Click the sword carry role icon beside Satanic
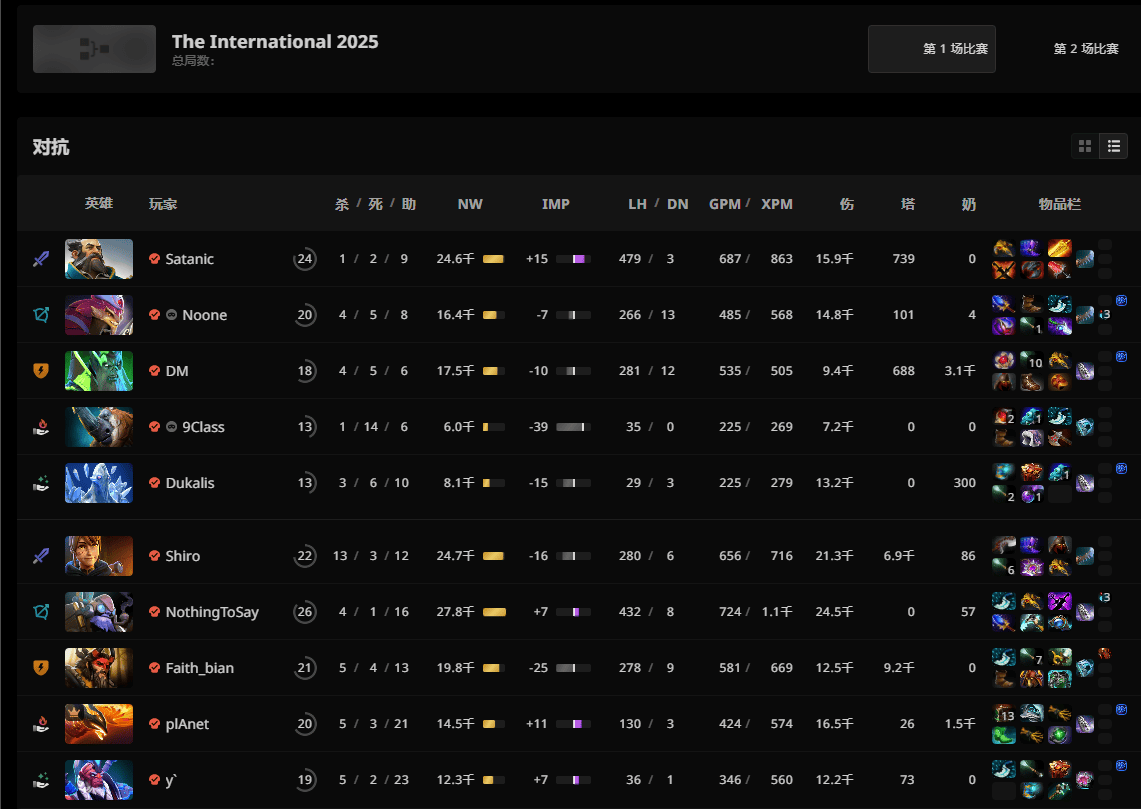The height and width of the screenshot is (809, 1141). (40, 259)
